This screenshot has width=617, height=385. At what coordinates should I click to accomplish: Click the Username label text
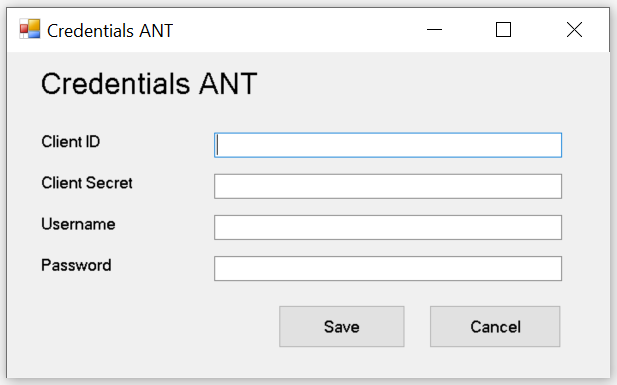point(78,224)
